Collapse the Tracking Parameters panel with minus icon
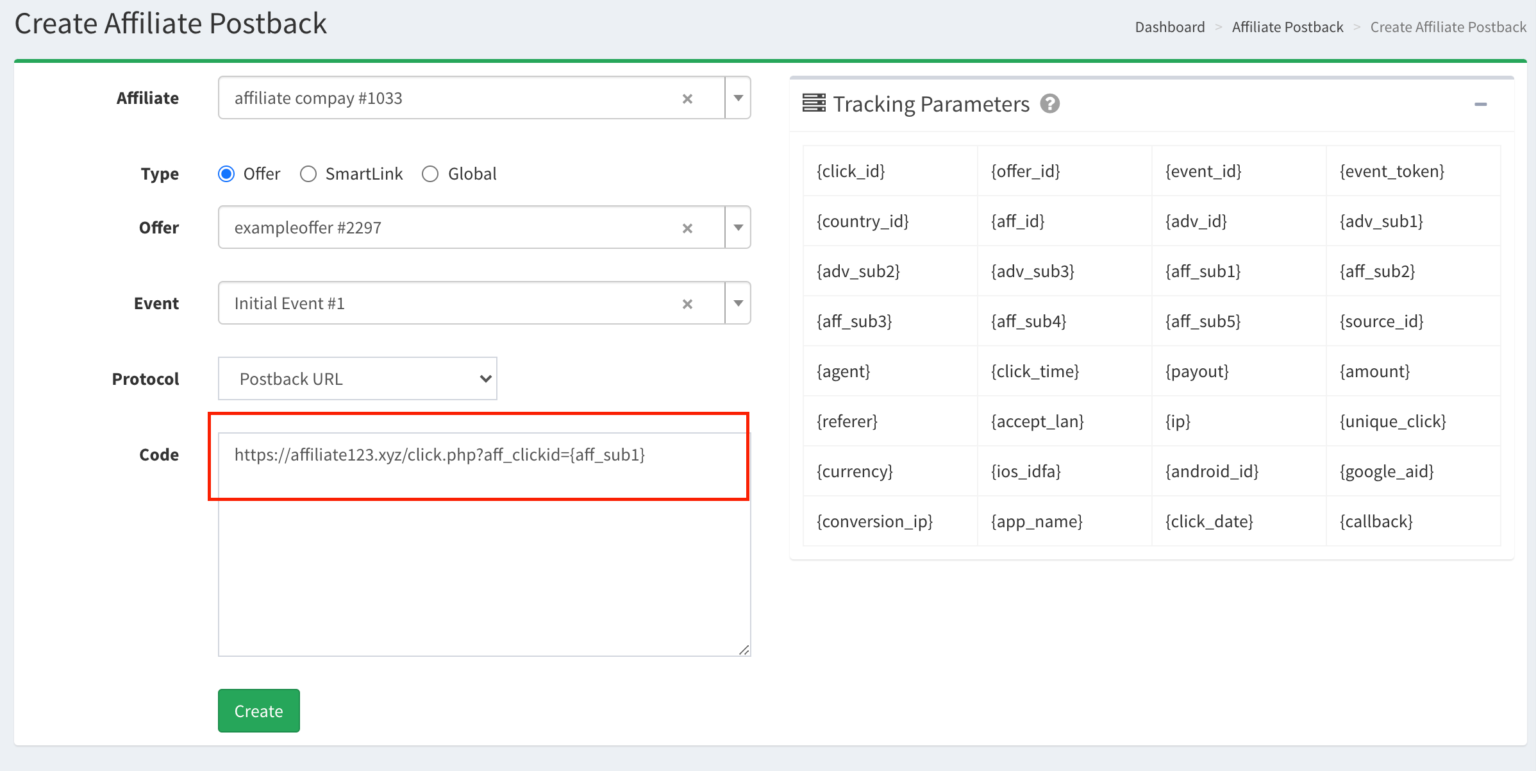 click(x=1480, y=104)
